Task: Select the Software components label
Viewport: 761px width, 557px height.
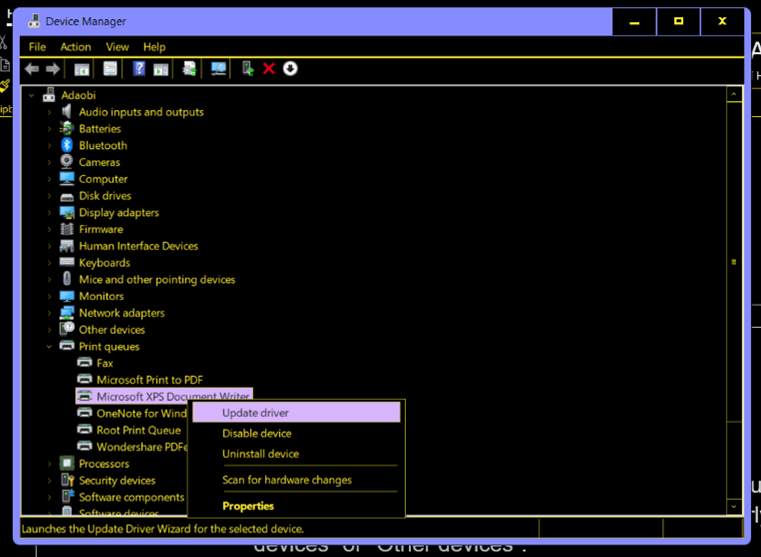Action: (132, 497)
